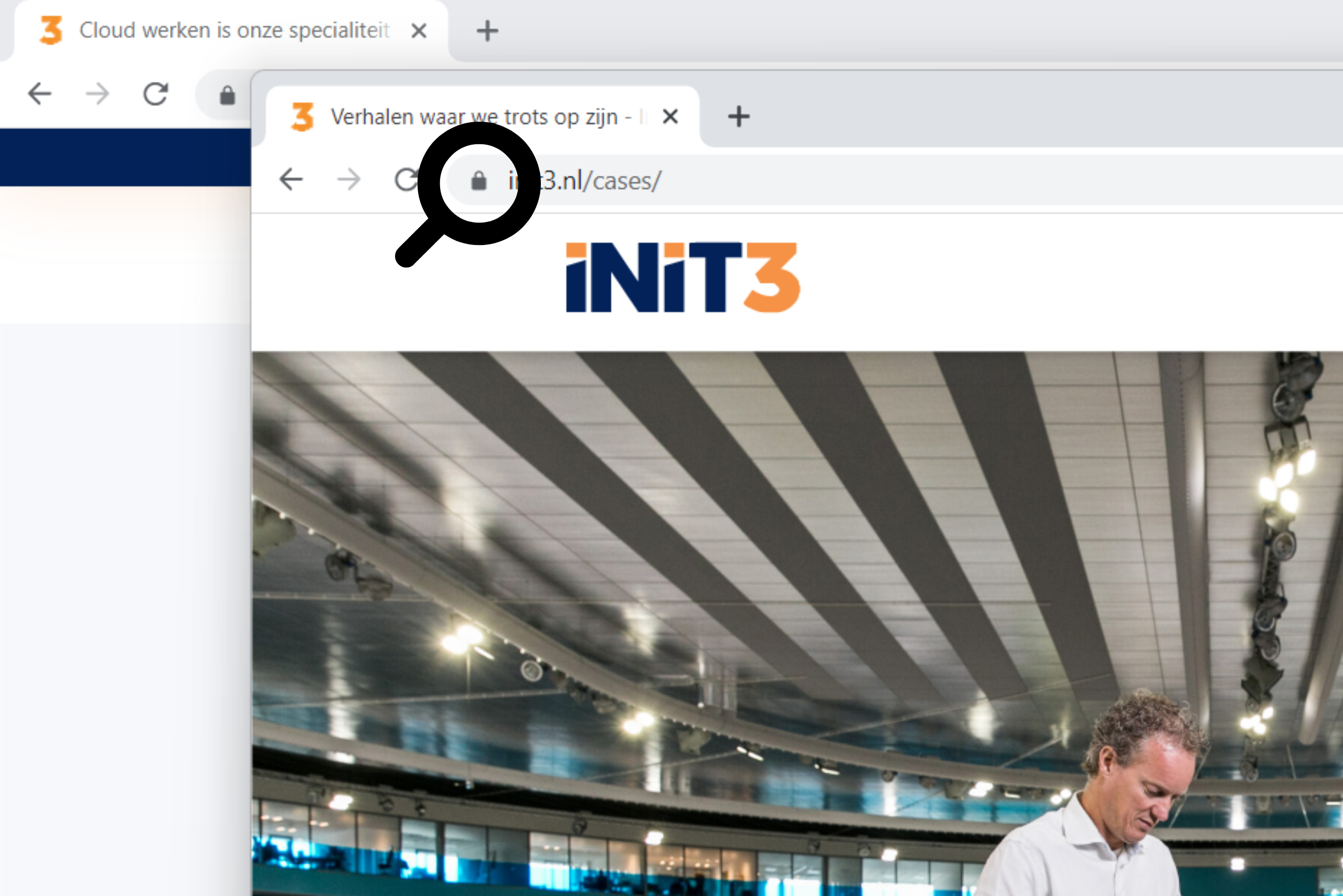Open a new tab in the front browser window
Viewport: 1343px width, 896px height.
pyautogui.click(x=739, y=116)
